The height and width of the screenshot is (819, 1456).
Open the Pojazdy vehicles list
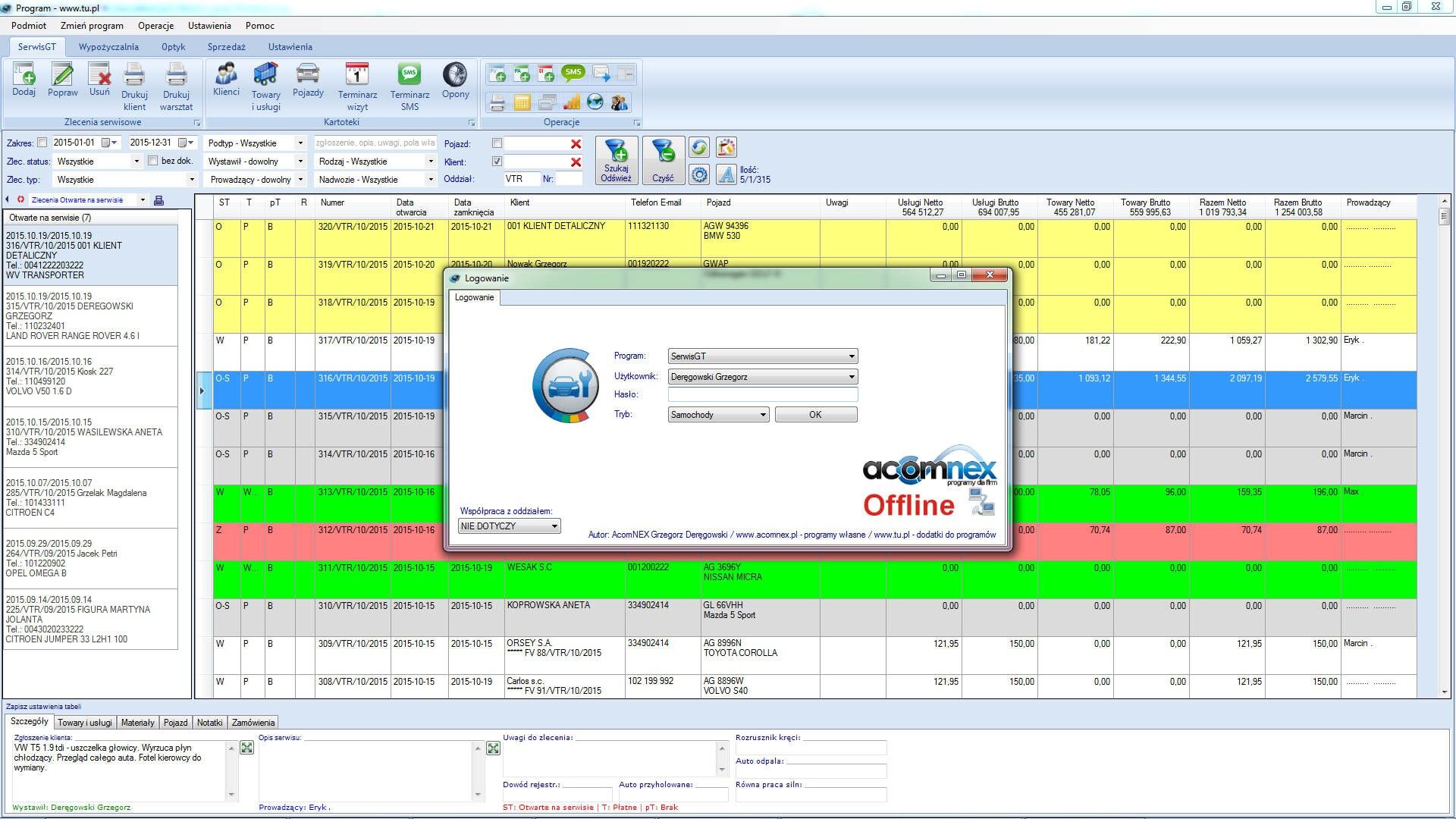[x=308, y=75]
